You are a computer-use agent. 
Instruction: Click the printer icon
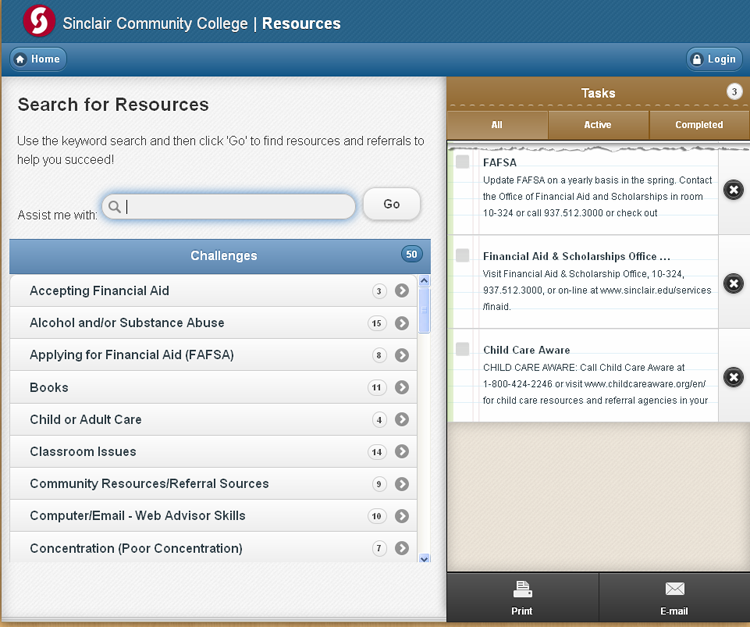coord(522,589)
